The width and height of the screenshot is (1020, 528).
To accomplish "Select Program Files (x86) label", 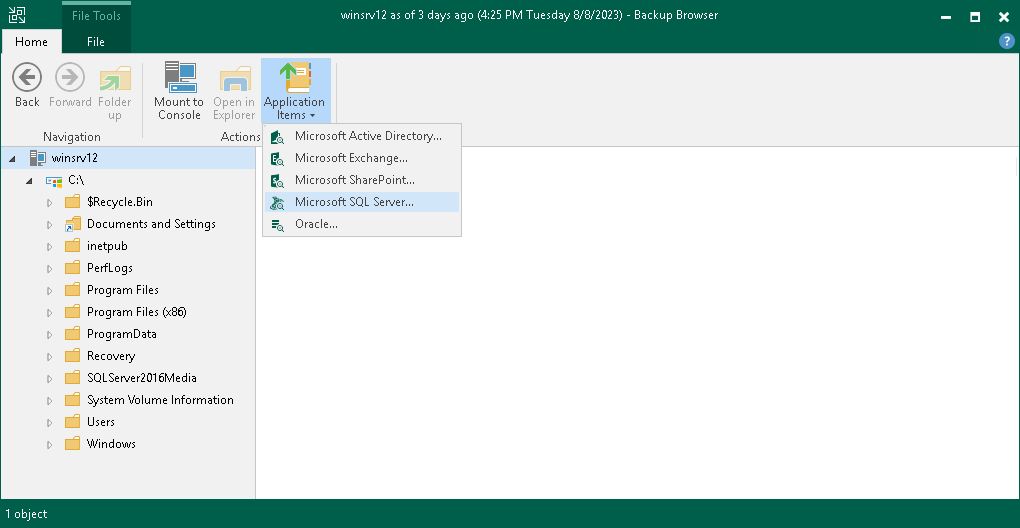I will click(x=137, y=312).
